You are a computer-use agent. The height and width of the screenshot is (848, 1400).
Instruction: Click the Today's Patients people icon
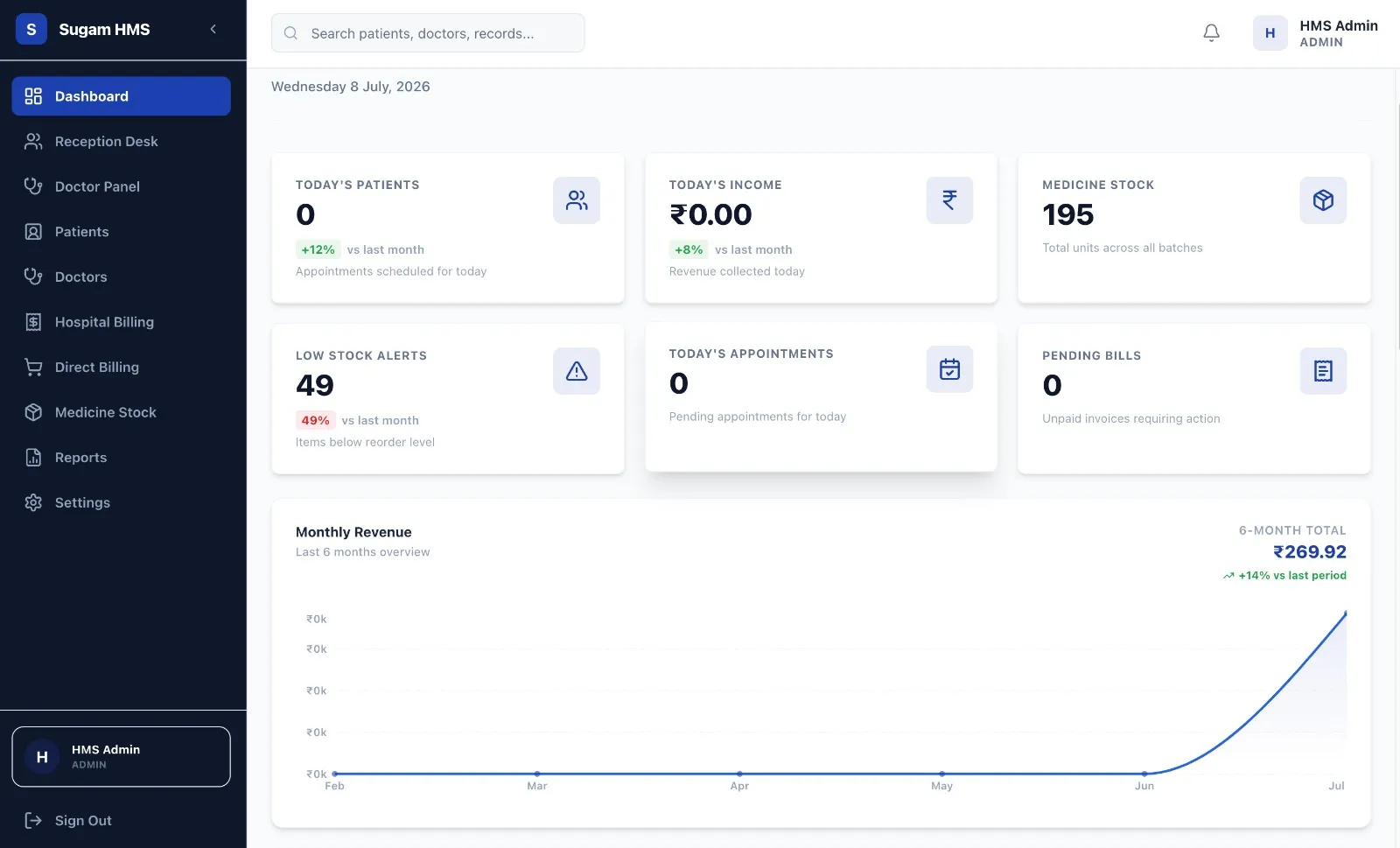click(x=577, y=200)
